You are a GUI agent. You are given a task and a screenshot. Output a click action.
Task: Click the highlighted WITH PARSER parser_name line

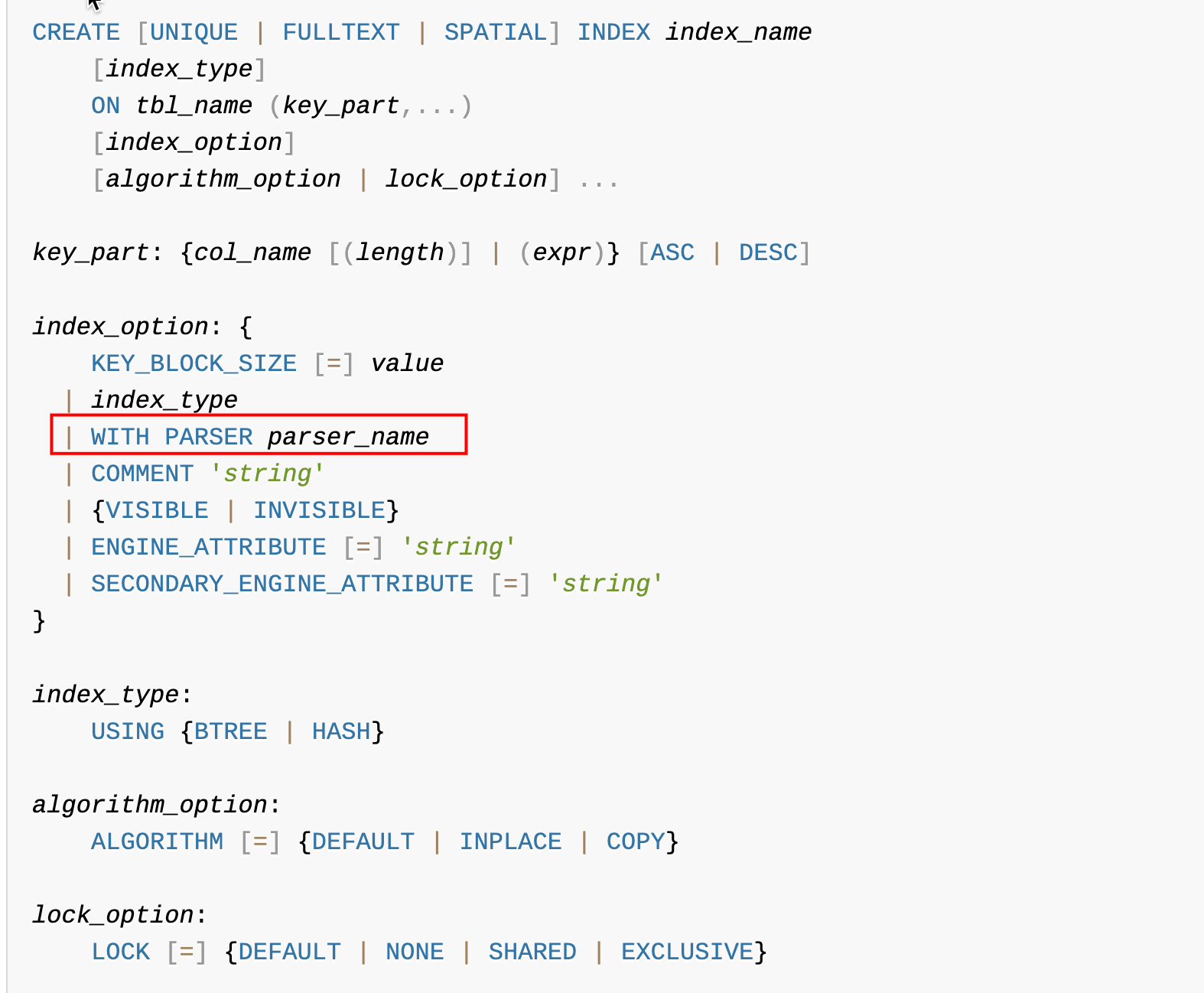coord(259,435)
